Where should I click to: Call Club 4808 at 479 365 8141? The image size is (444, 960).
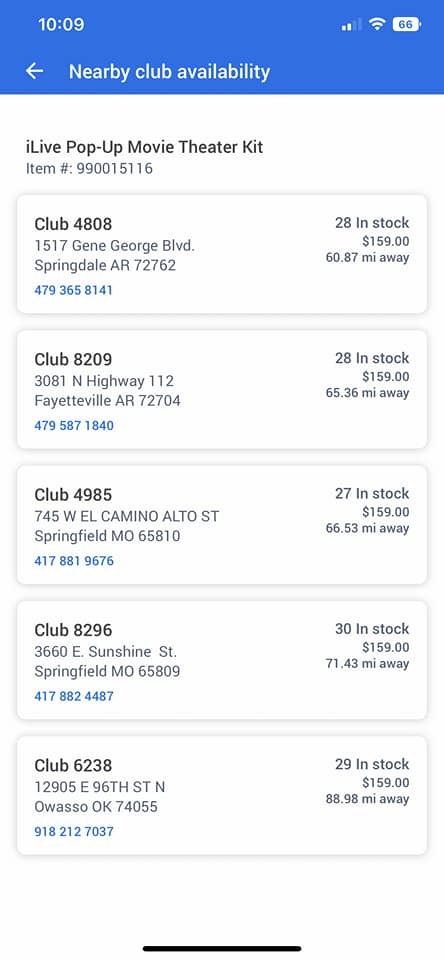point(73,290)
